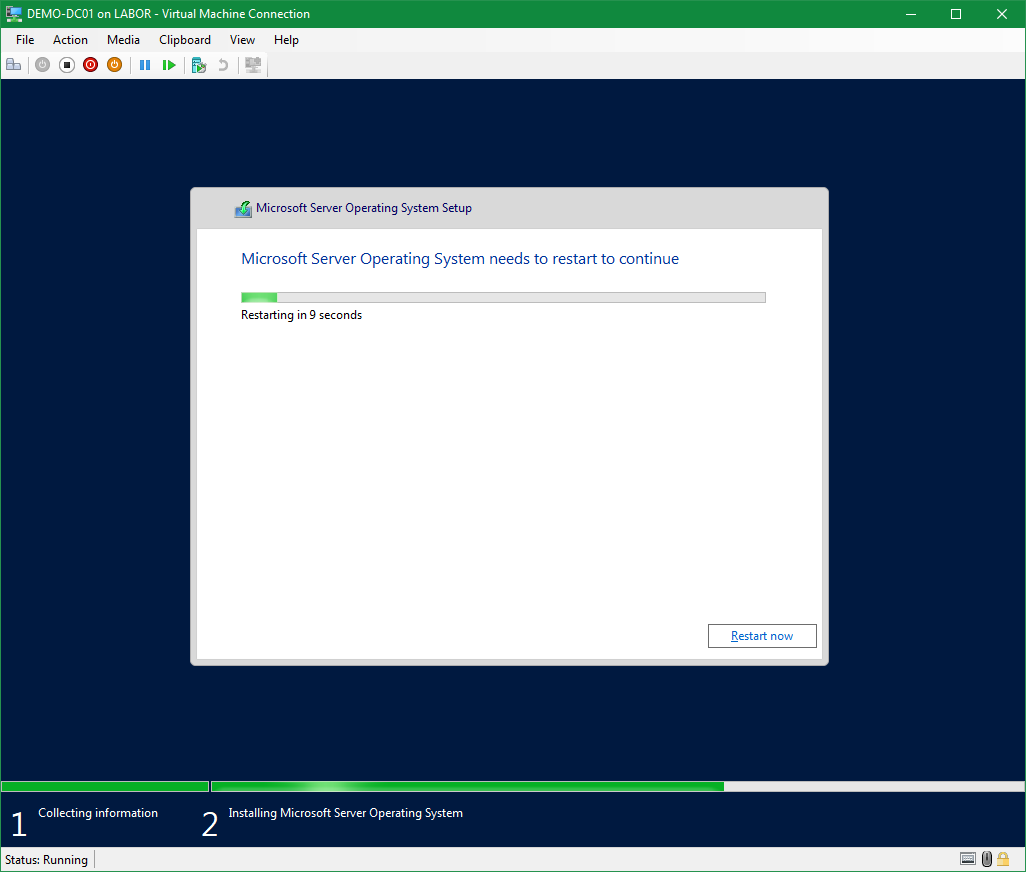Click the Revert arrow icon
1026x872 pixels.
click(223, 65)
